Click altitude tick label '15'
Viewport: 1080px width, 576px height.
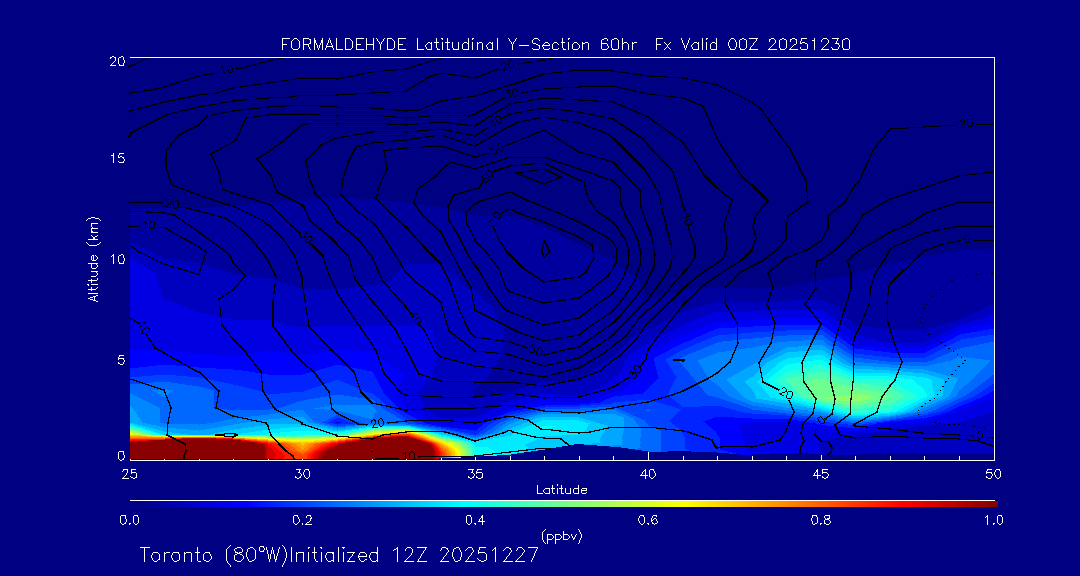pyautogui.click(x=116, y=159)
